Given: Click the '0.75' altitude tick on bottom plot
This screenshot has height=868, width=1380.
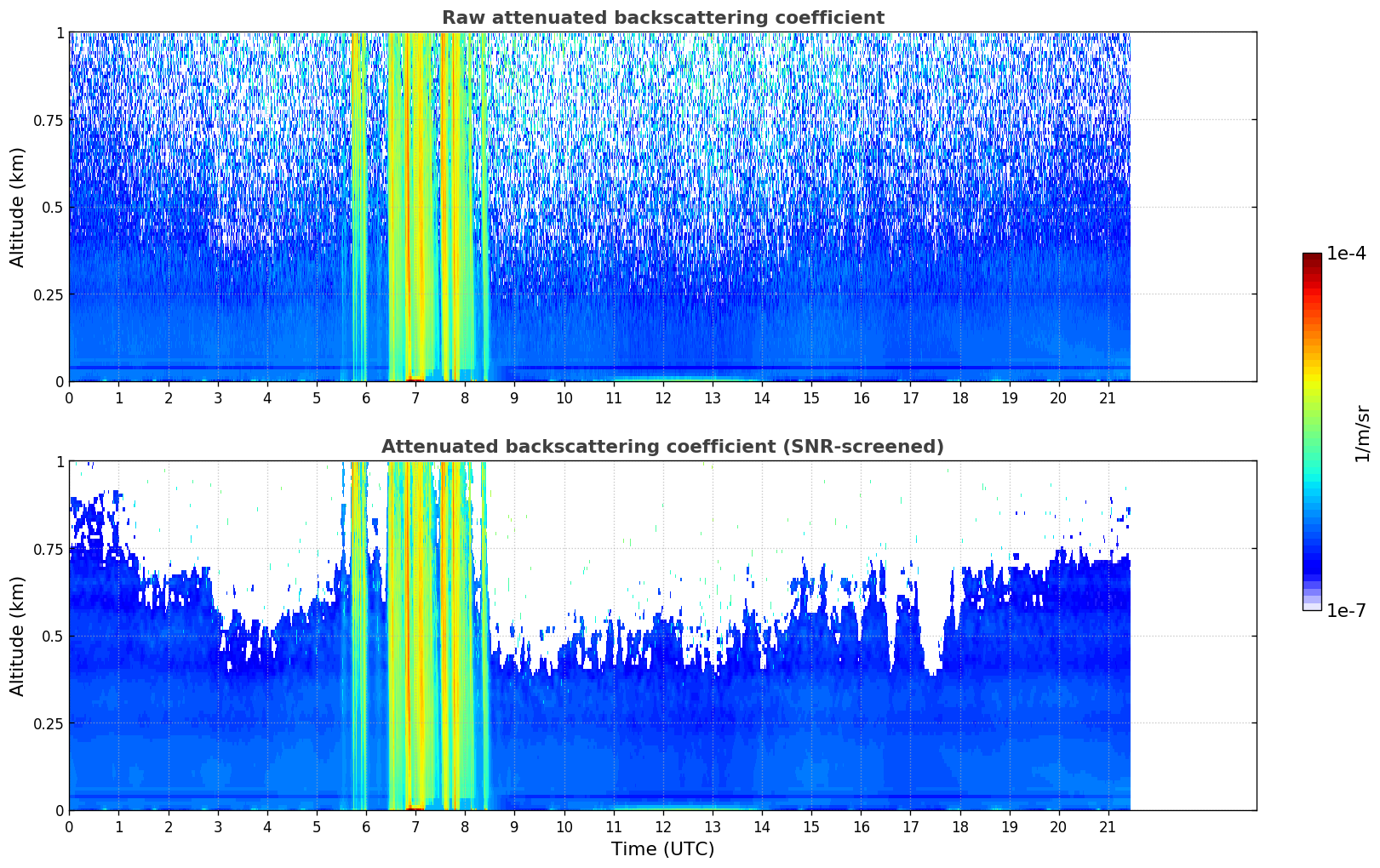Looking at the screenshot, I should tap(49, 550).
